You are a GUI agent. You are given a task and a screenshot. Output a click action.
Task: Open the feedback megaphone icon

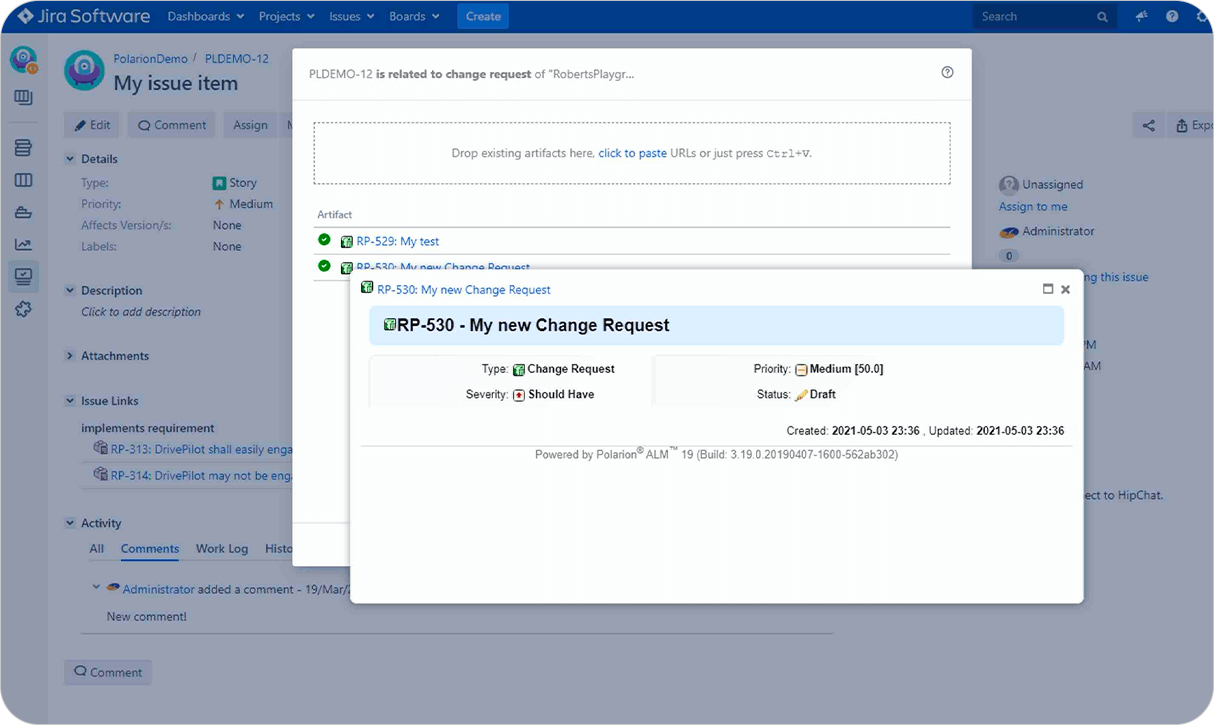1142,16
